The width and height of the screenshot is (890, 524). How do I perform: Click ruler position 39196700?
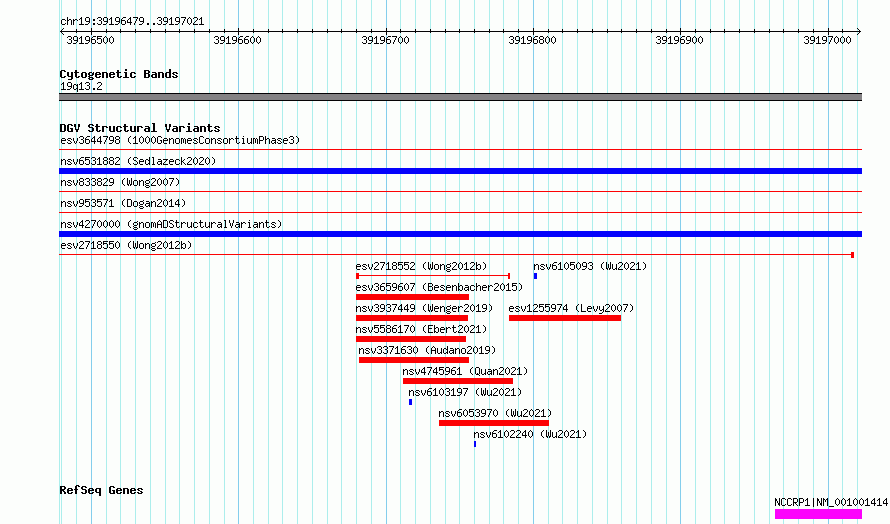385,40
